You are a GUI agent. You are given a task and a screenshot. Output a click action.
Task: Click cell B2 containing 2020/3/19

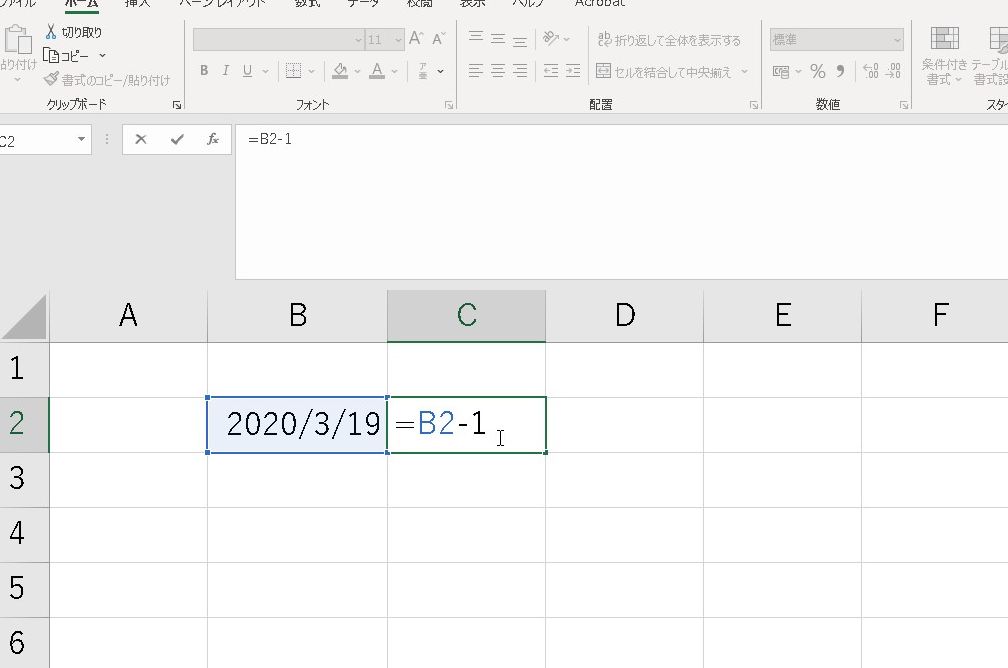(x=297, y=425)
